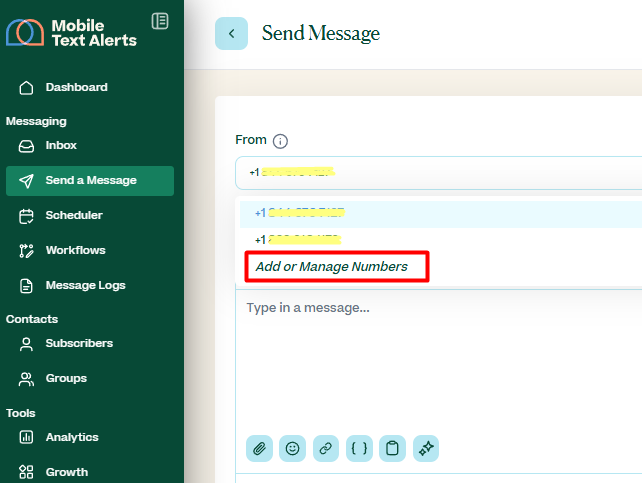
Task: Click the Inbox tray icon
Action: 26,146
